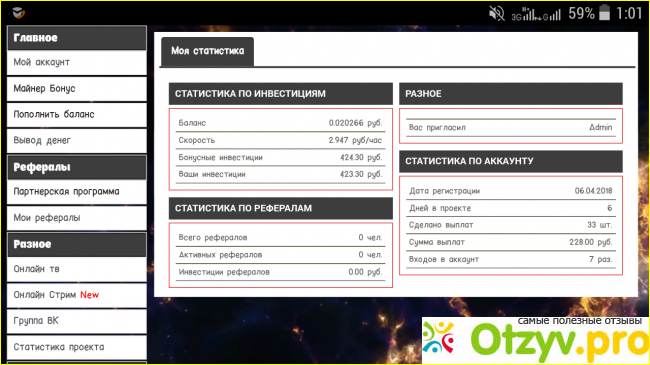The width and height of the screenshot is (650, 365).
Task: Select the Моя статистика tab
Action: [x=207, y=51]
